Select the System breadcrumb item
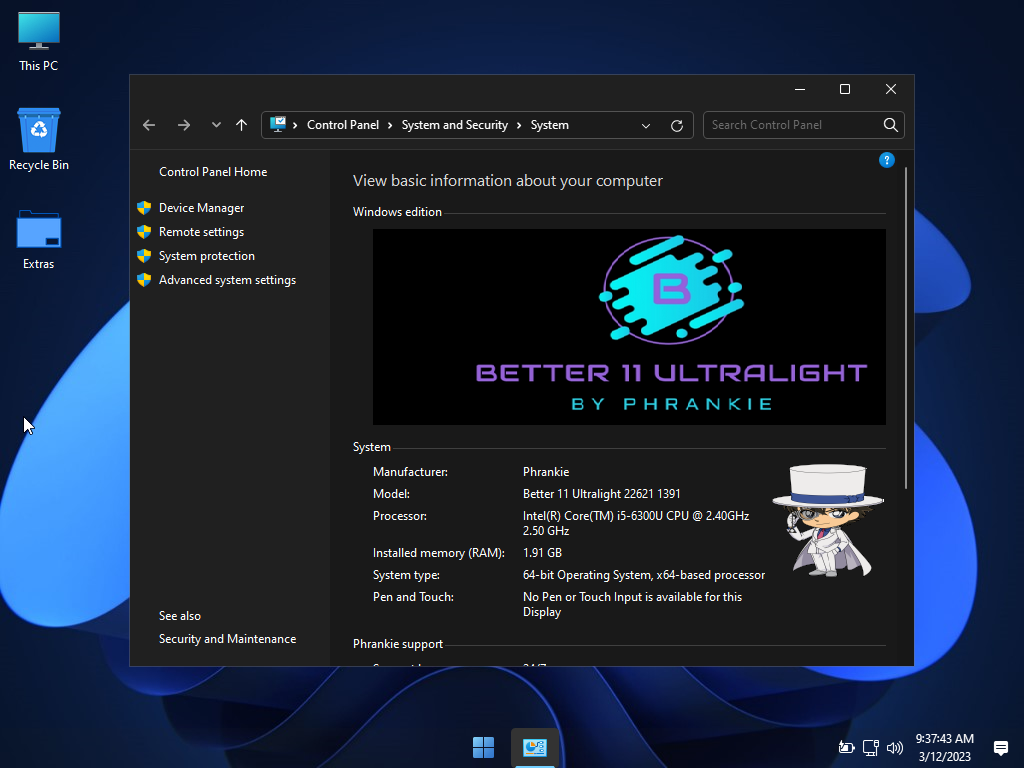Screen dimensions: 1024x768 [x=549, y=125]
